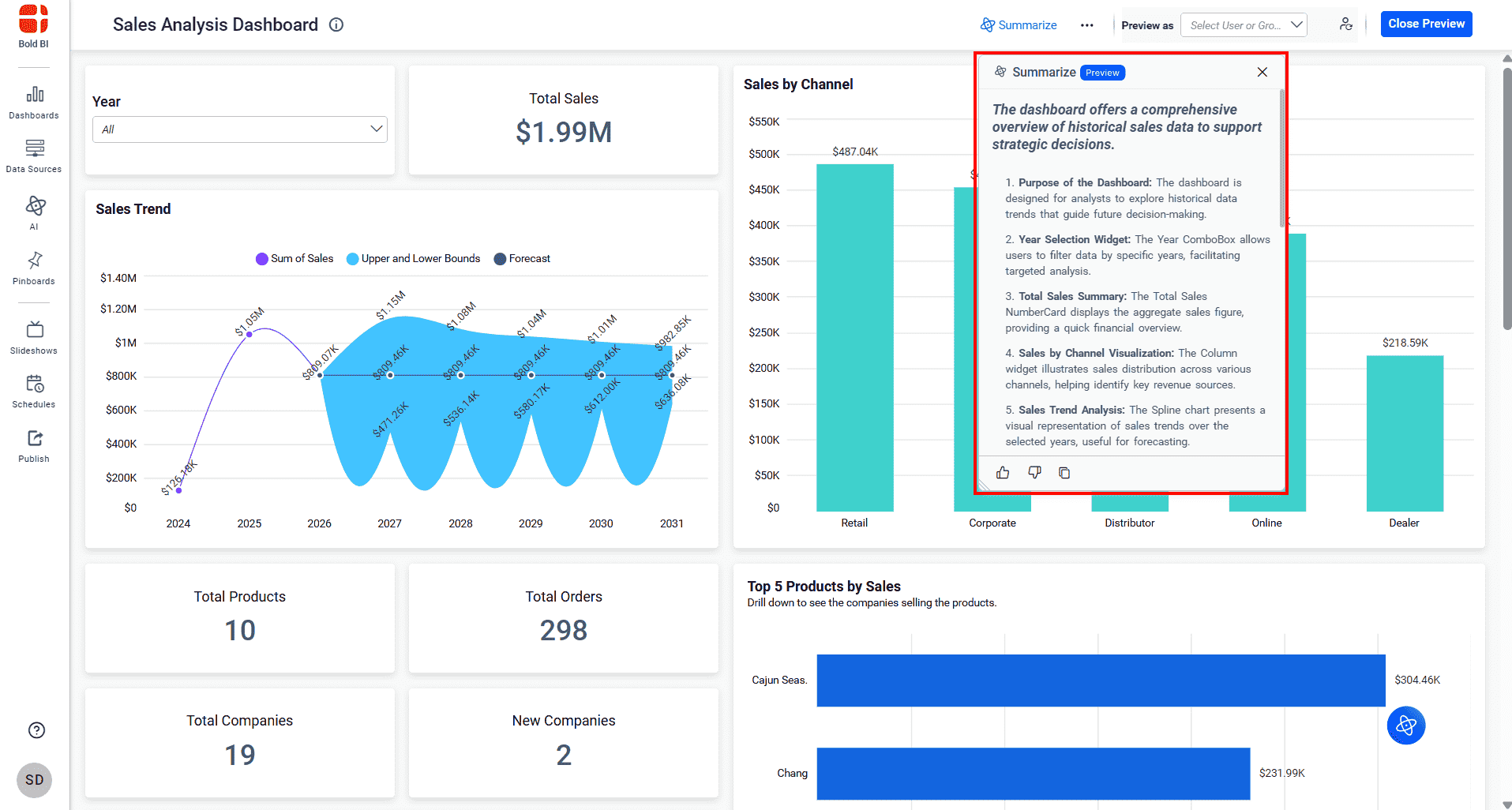Toggle the Sum of Sales legend
The width and height of the screenshot is (1512, 810).
pyautogui.click(x=295, y=259)
